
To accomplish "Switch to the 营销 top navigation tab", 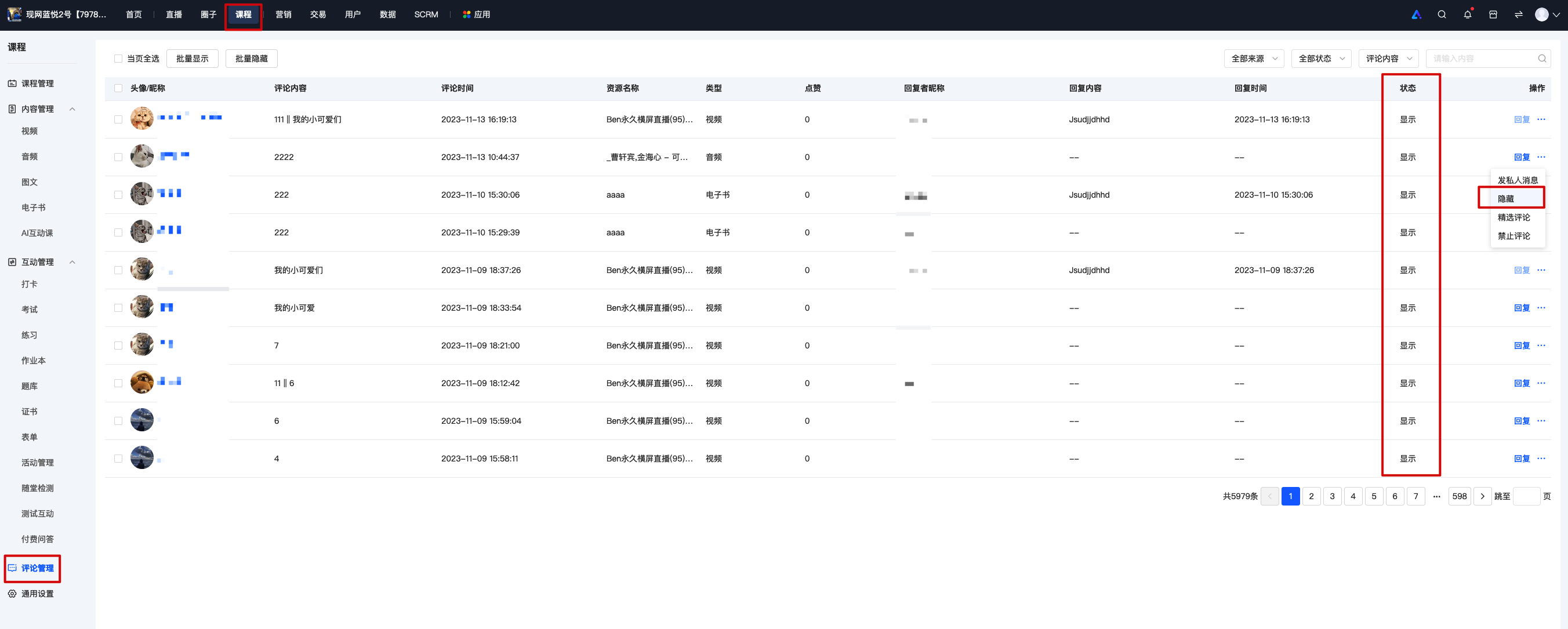I will [x=283, y=14].
